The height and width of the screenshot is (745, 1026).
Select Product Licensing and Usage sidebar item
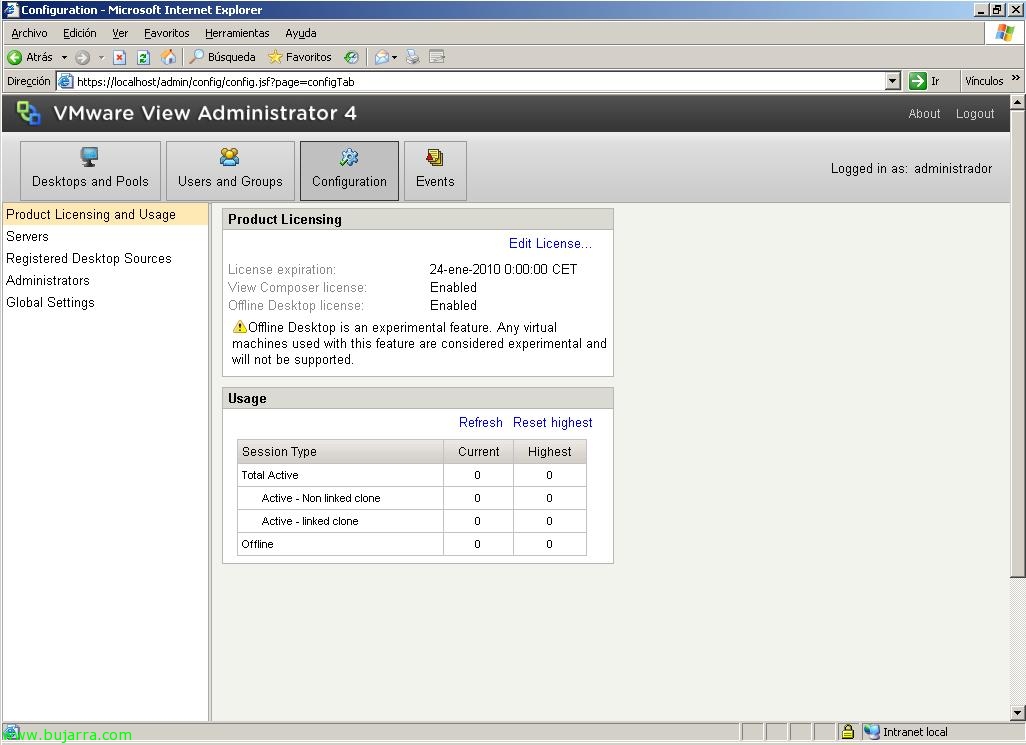tap(105, 215)
